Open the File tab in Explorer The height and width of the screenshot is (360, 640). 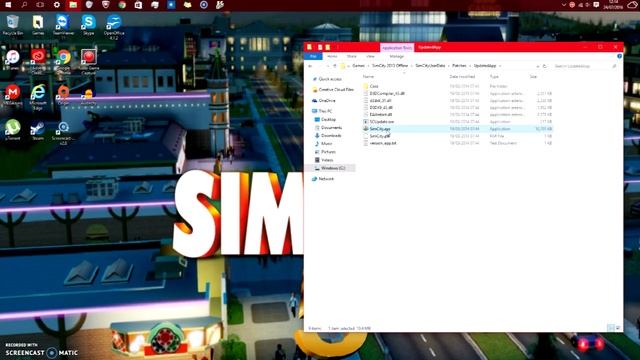pyautogui.click(x=313, y=56)
